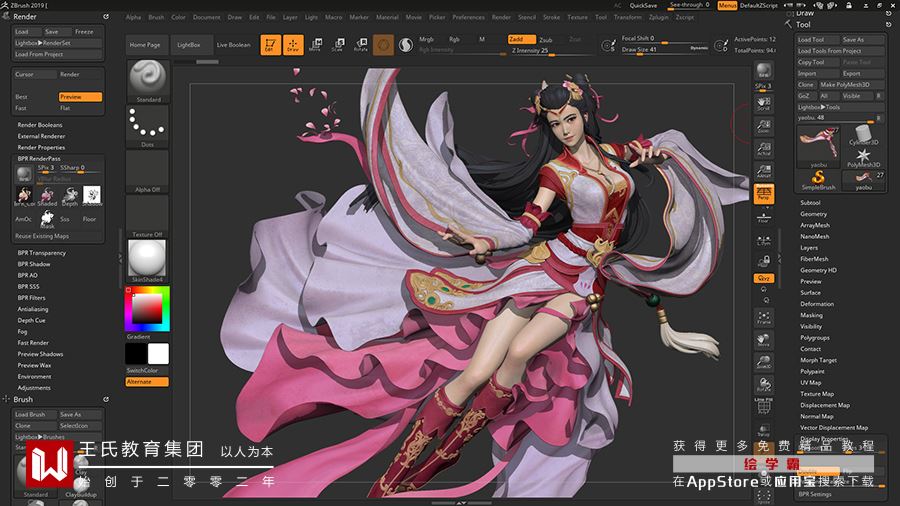Screen dimensions: 900x506
Task: Click the Home Page button
Action: point(145,45)
